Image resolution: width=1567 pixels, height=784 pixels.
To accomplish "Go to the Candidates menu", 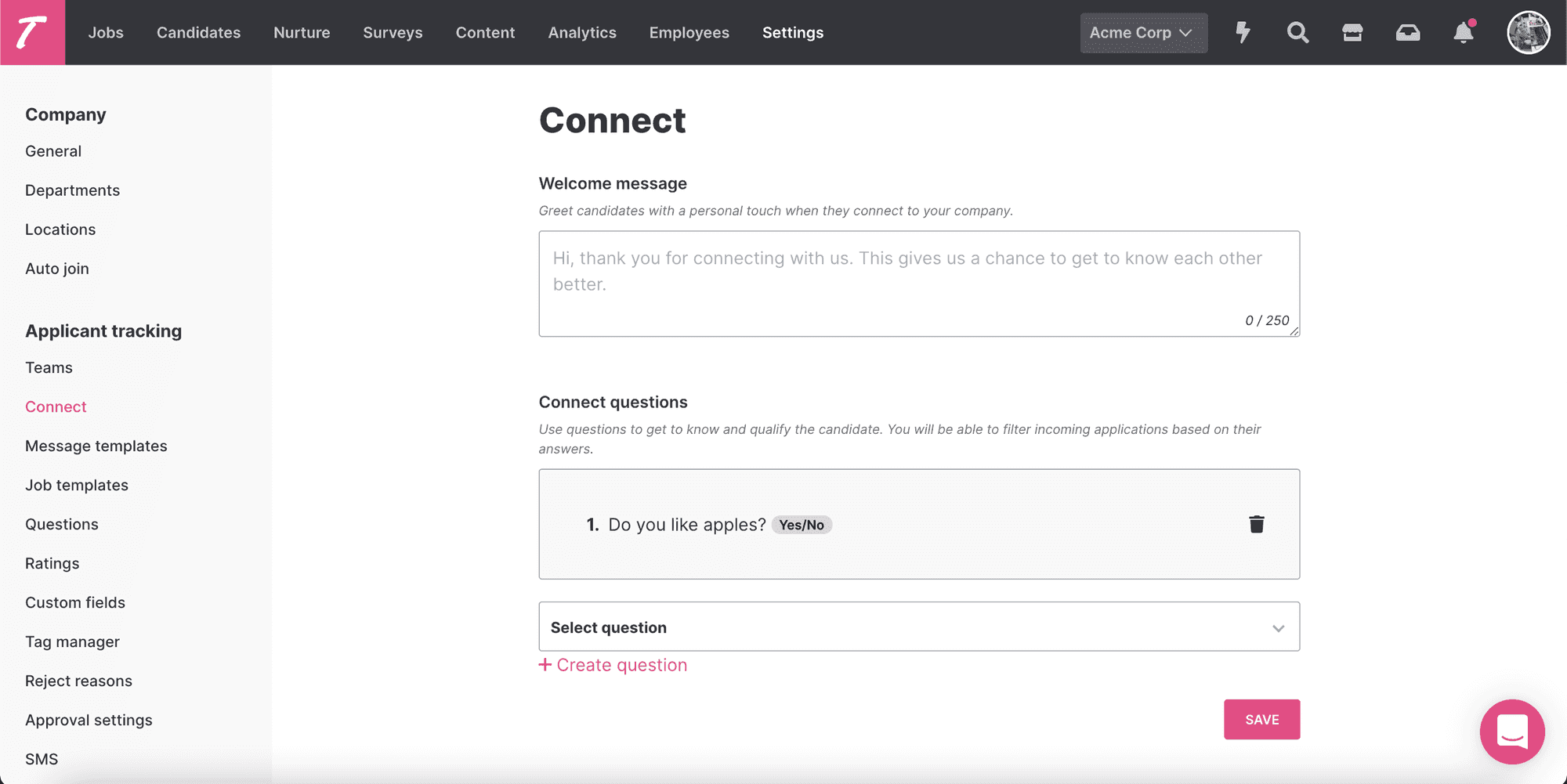I will pyautogui.click(x=199, y=32).
